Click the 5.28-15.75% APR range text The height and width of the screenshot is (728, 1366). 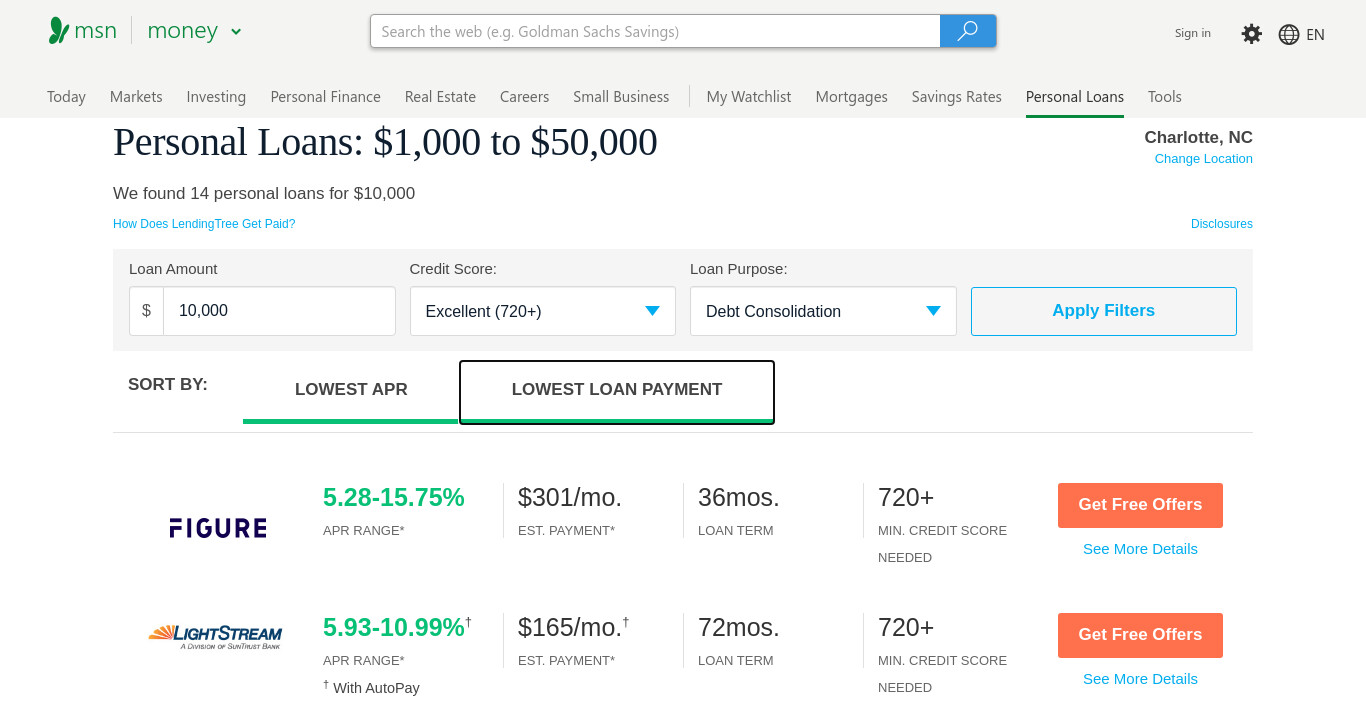point(394,497)
